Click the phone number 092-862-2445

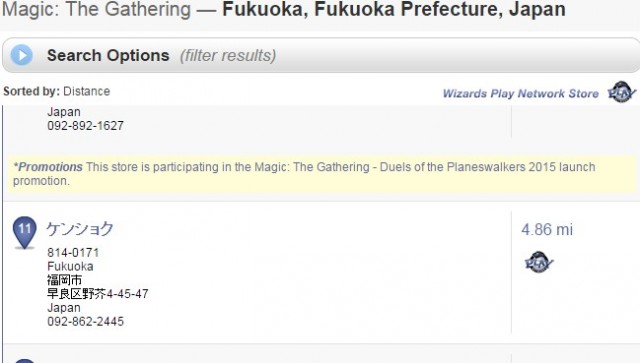point(85,321)
